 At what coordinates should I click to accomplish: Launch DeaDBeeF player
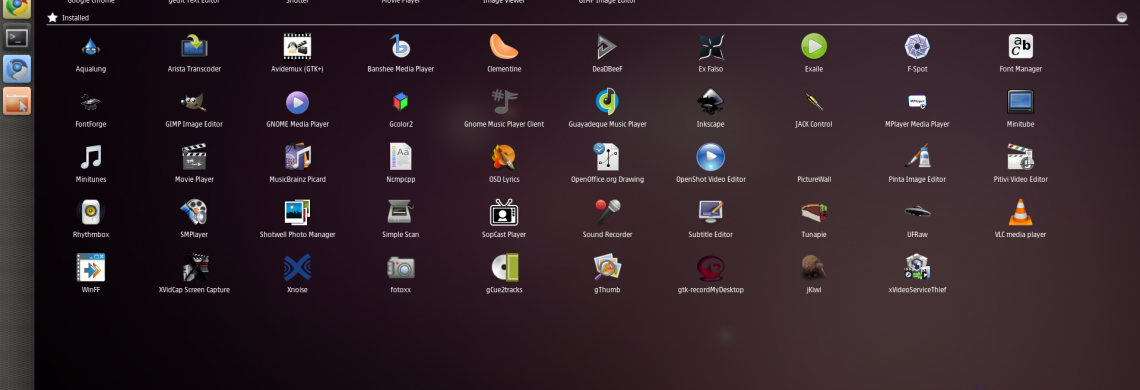tap(607, 47)
